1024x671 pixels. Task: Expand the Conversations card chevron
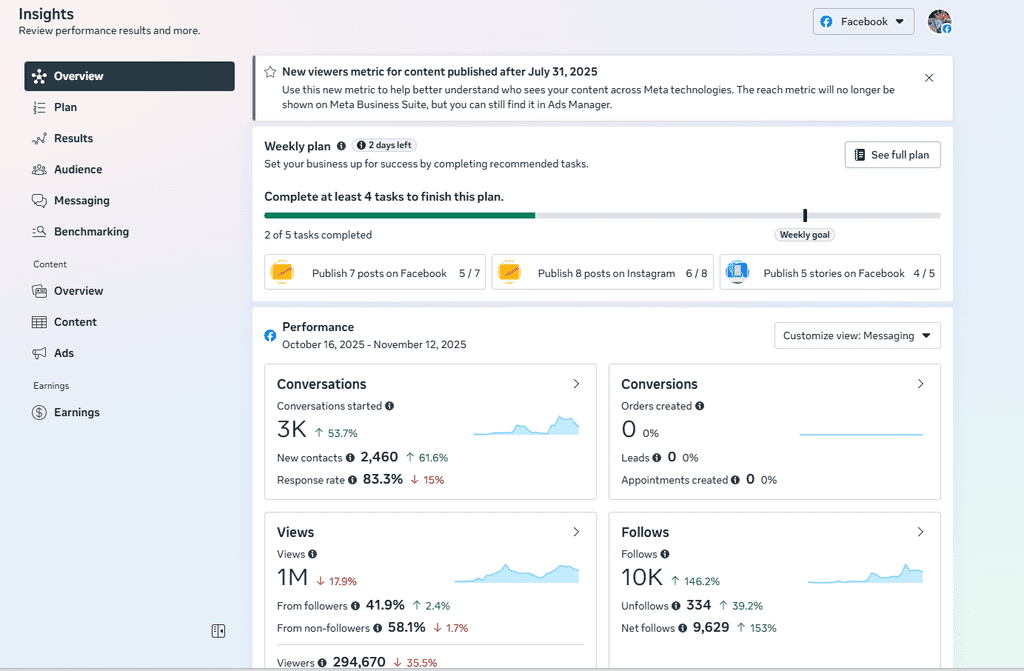coord(576,384)
